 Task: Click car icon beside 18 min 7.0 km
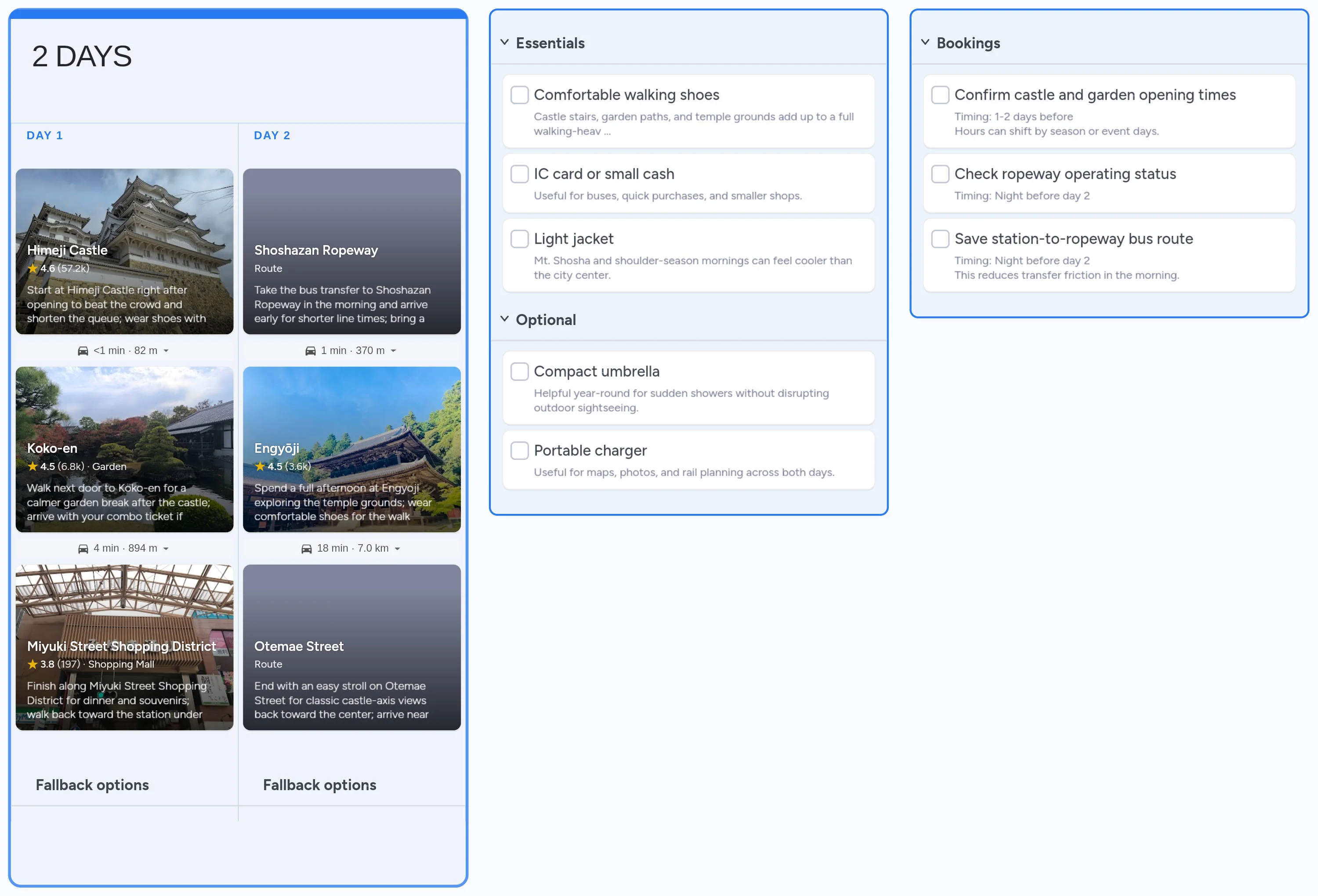point(306,549)
